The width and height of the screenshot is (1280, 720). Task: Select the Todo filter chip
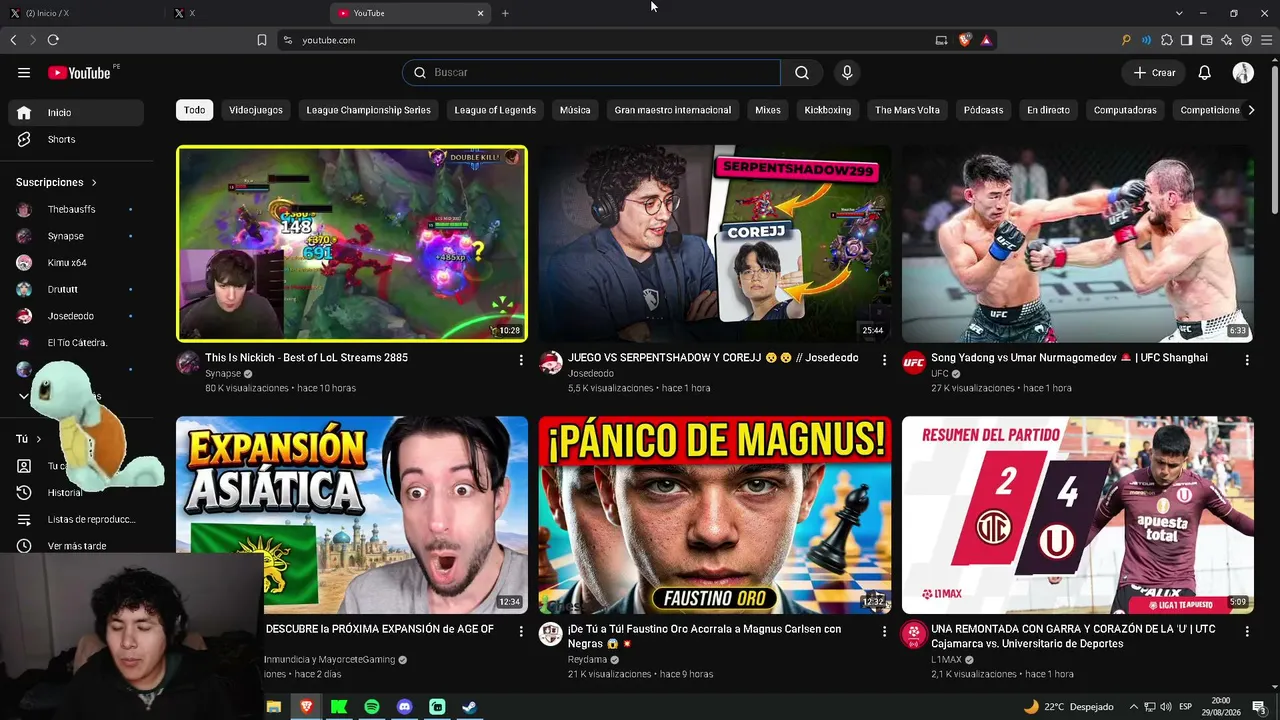[x=195, y=110]
